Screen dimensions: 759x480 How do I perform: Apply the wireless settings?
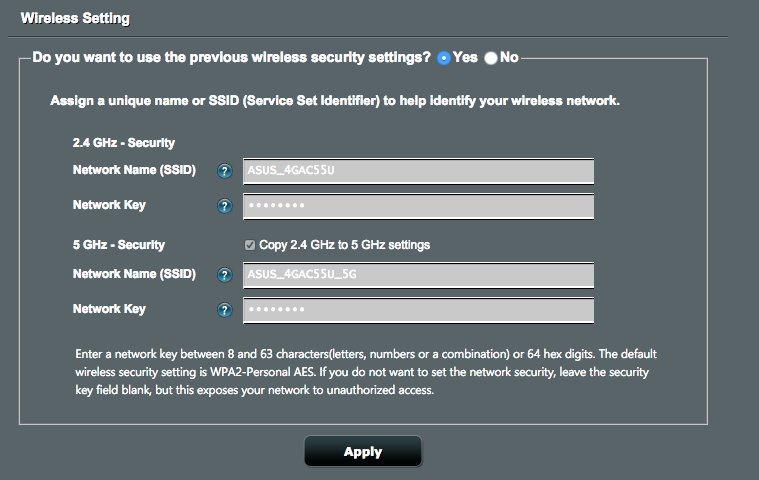(x=363, y=451)
